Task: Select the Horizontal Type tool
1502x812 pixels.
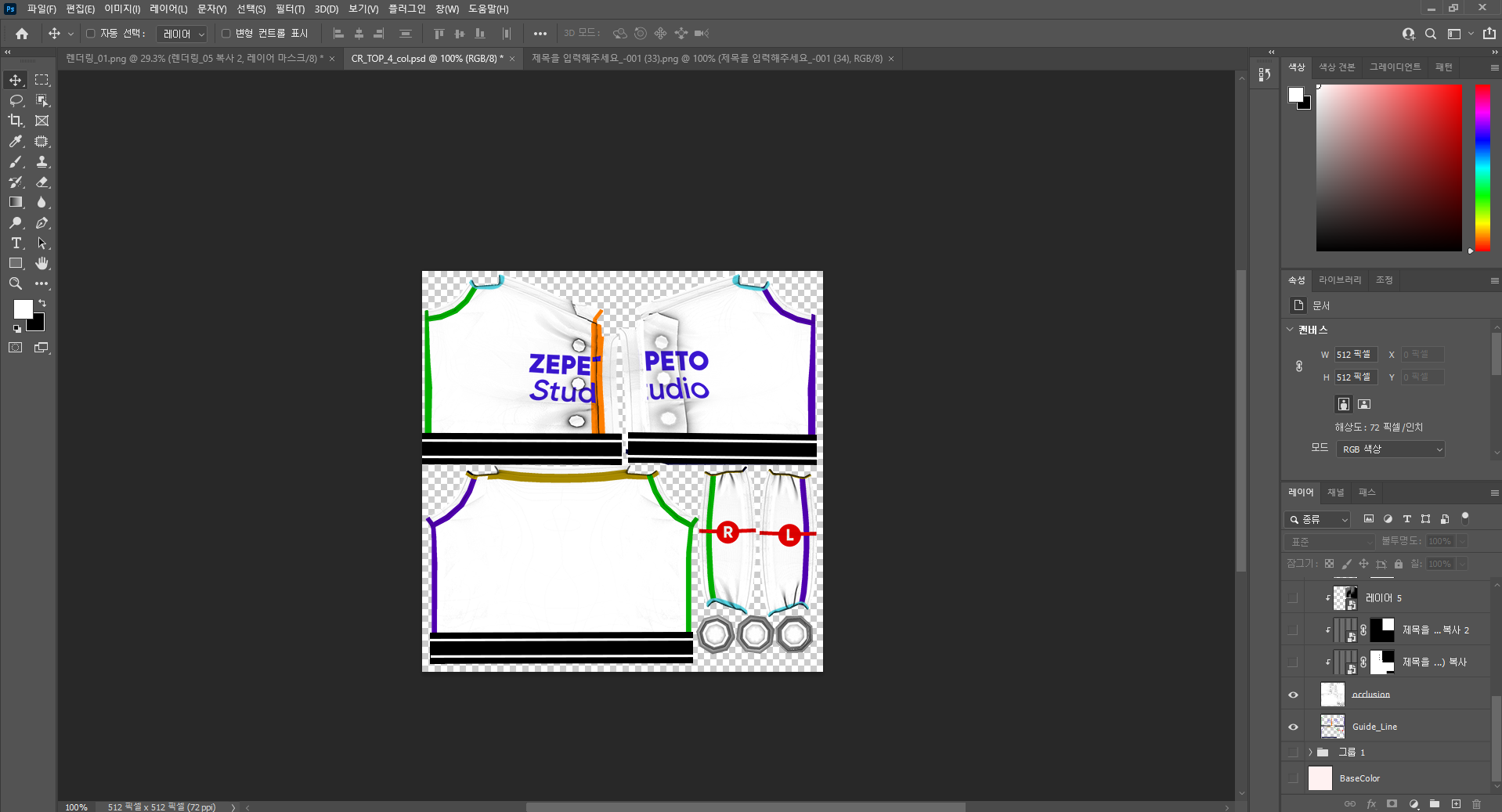Action: pyautogui.click(x=16, y=243)
